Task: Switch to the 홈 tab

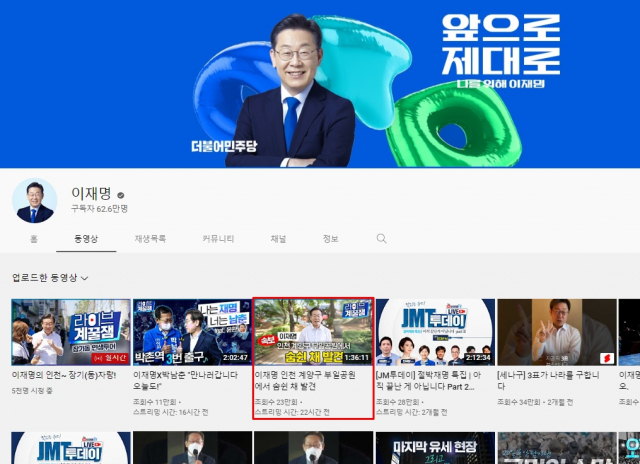Action: [x=34, y=239]
